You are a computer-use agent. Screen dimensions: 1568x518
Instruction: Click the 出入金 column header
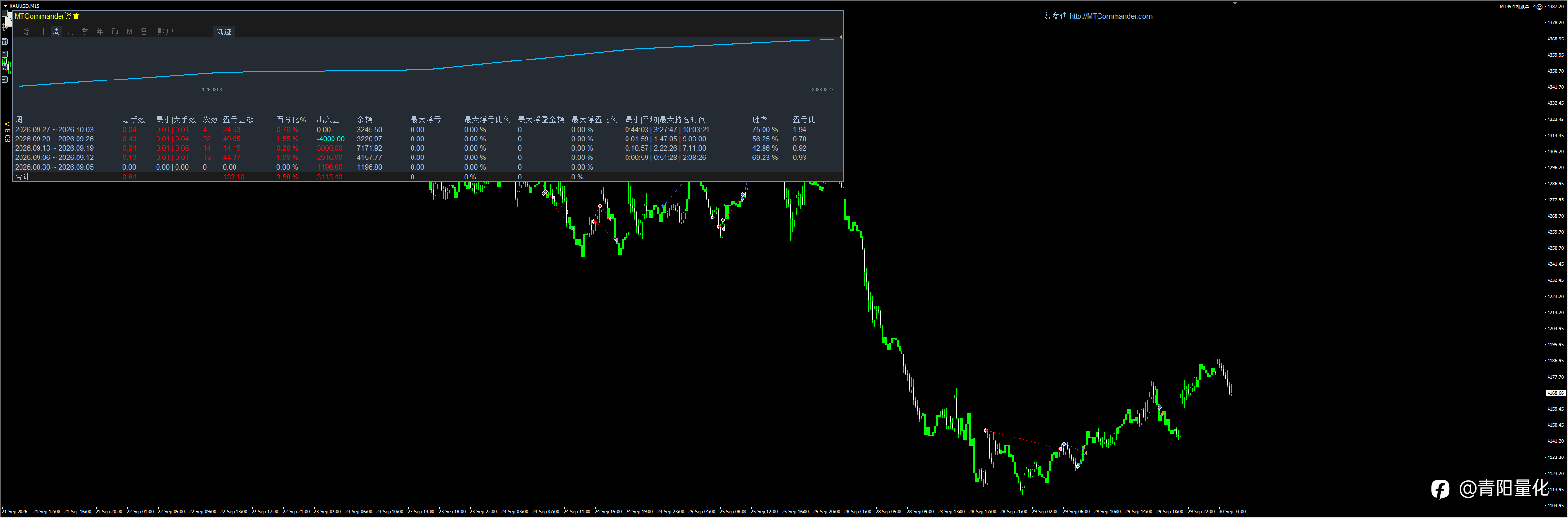[x=328, y=120]
